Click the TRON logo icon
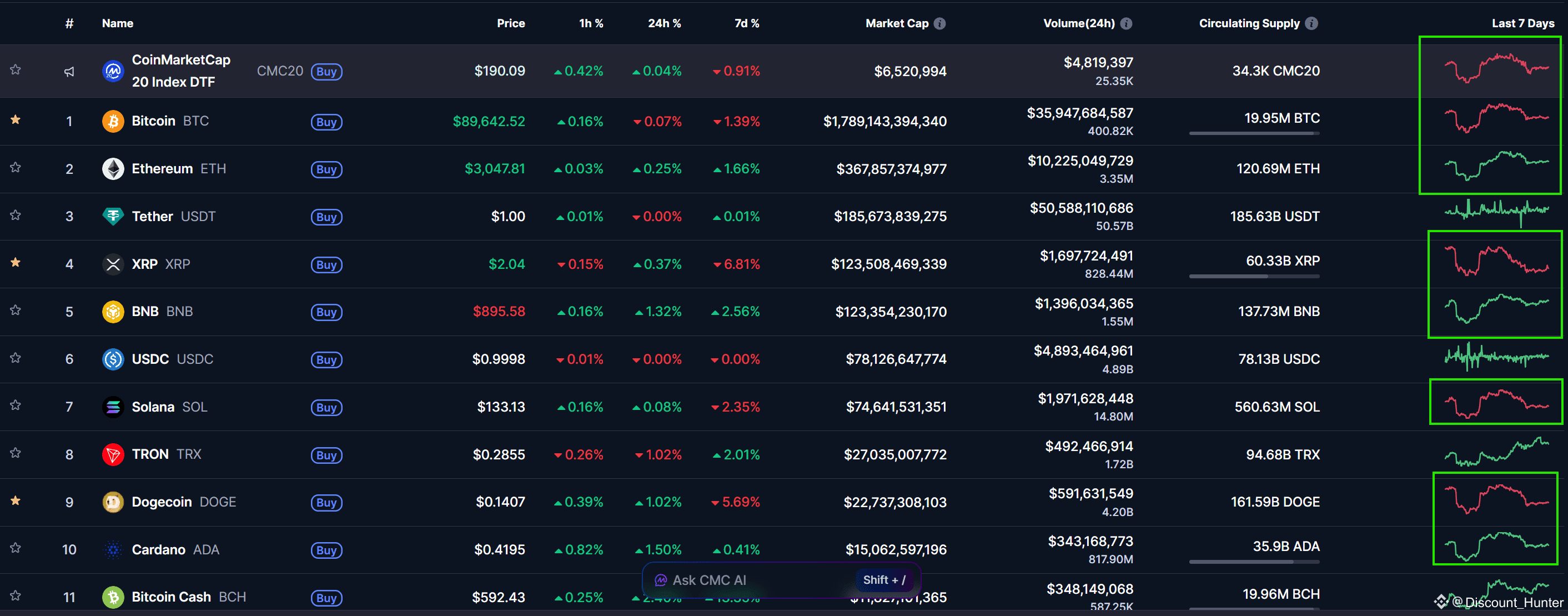 pos(113,454)
